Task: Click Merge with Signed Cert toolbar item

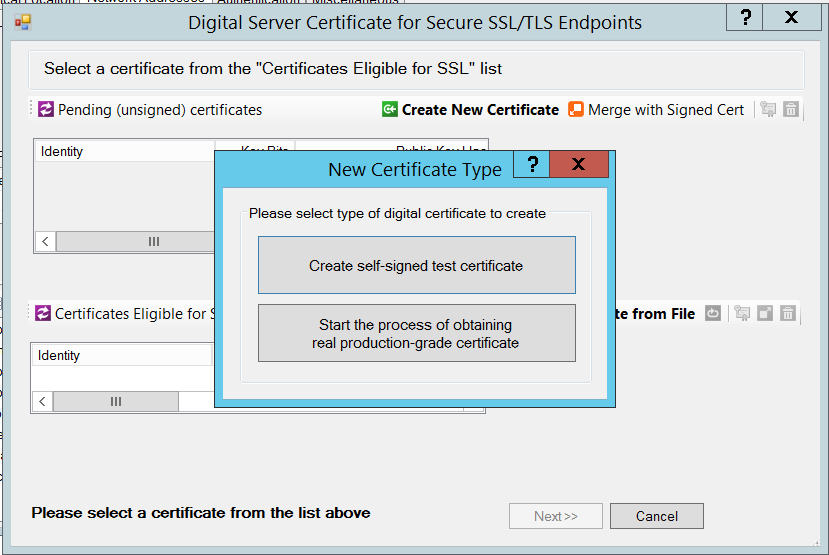Action: [656, 109]
